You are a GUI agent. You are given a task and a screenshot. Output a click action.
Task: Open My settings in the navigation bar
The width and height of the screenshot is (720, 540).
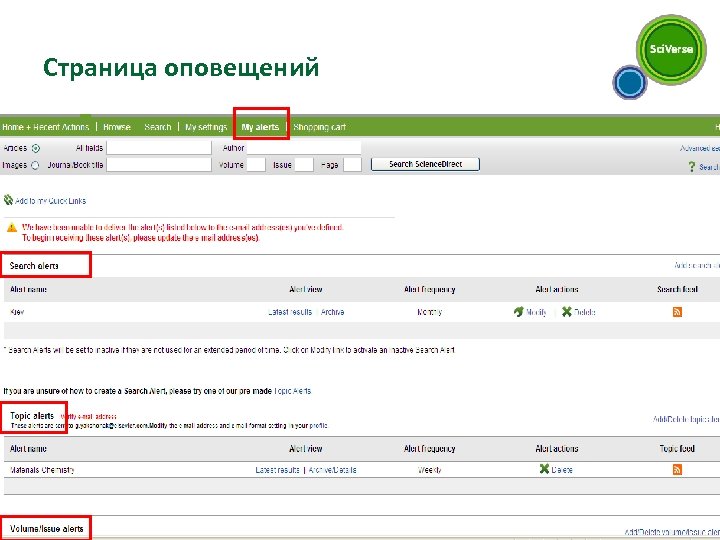(x=206, y=127)
